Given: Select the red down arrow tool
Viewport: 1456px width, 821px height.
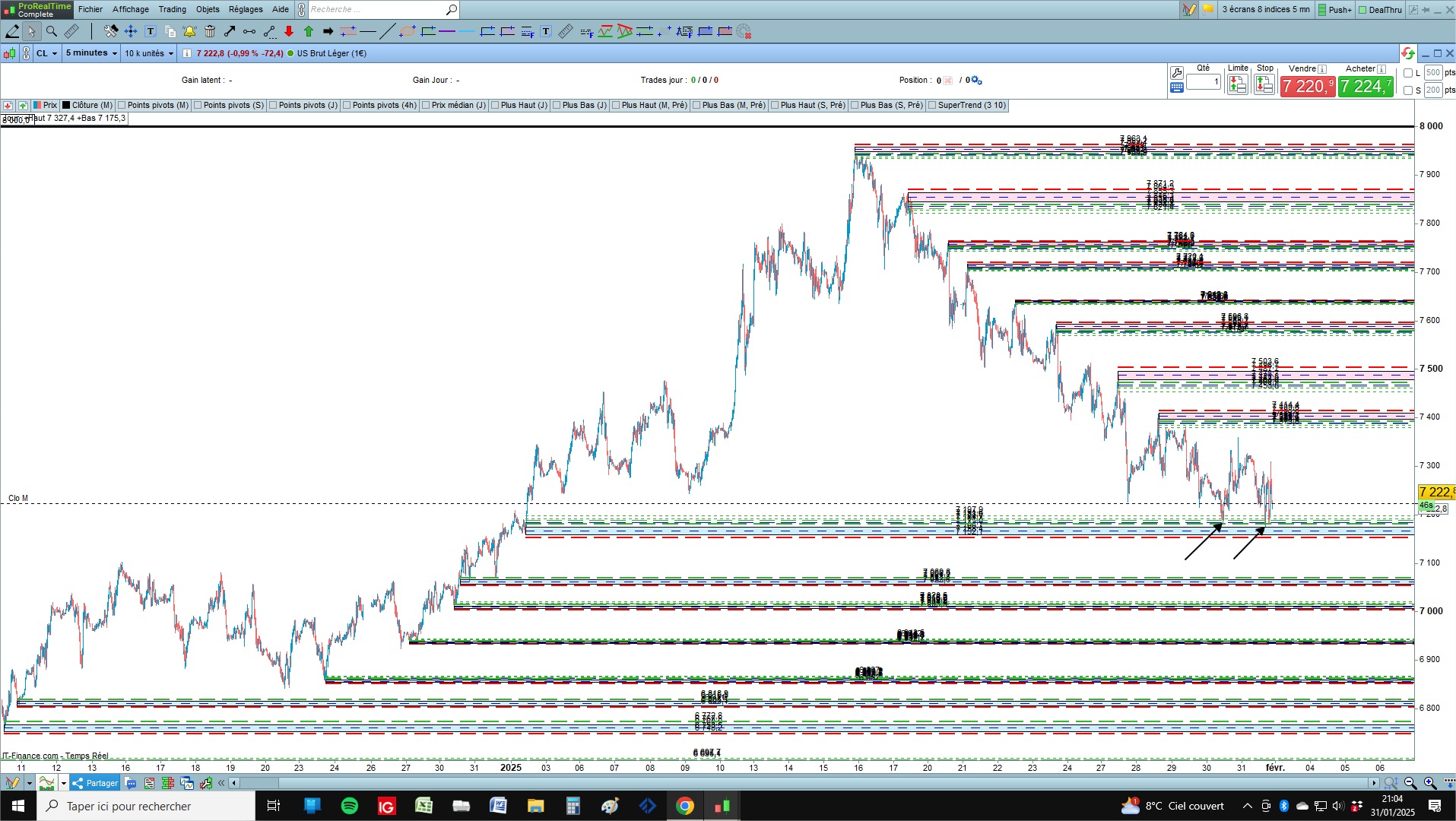Looking at the screenshot, I should pos(289,31).
